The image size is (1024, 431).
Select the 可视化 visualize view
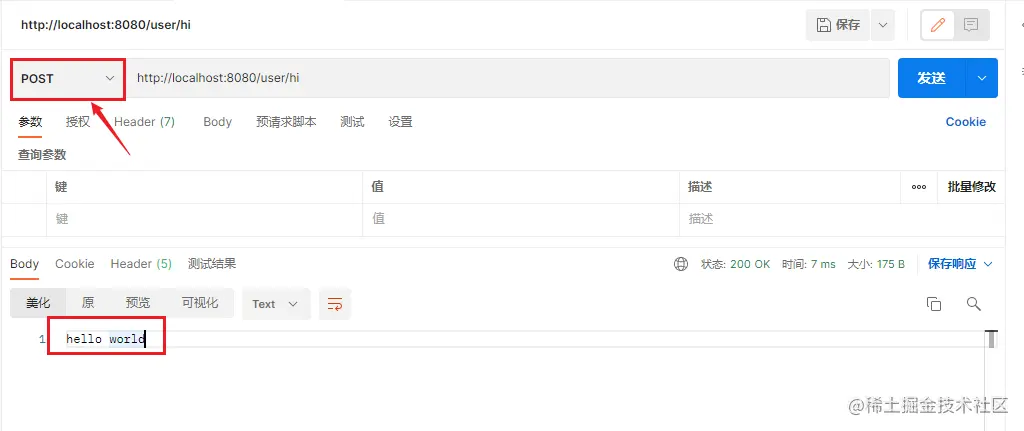[x=200, y=304]
